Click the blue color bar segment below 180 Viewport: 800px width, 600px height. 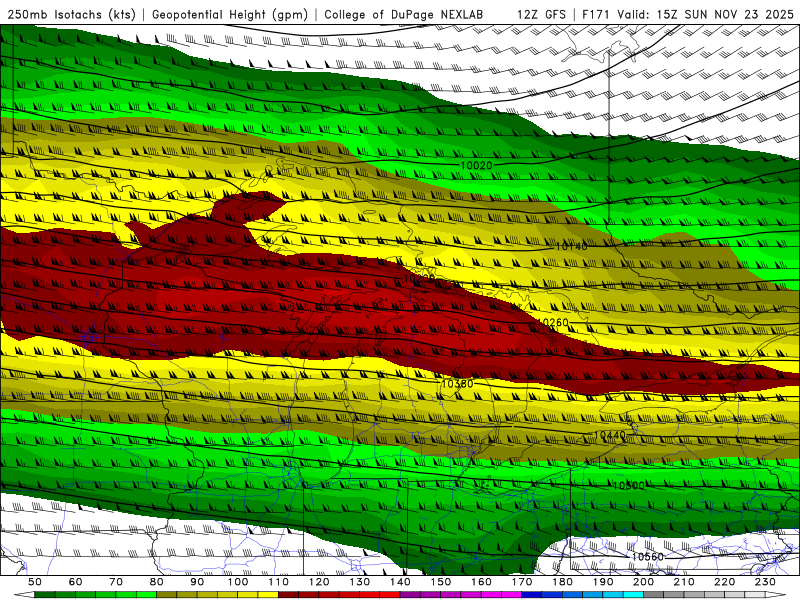[572, 595]
